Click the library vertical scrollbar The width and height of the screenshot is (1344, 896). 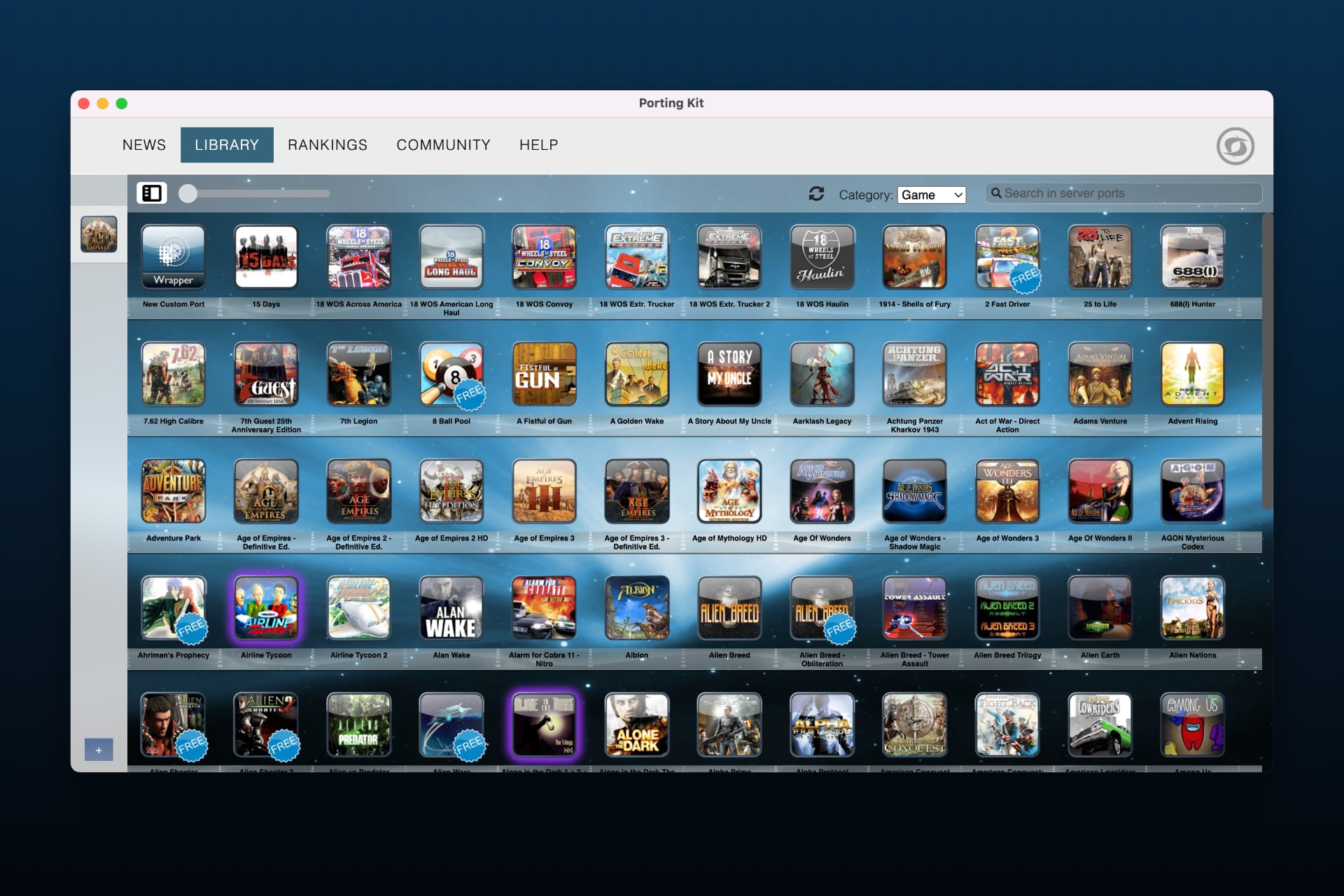pos(1267,361)
